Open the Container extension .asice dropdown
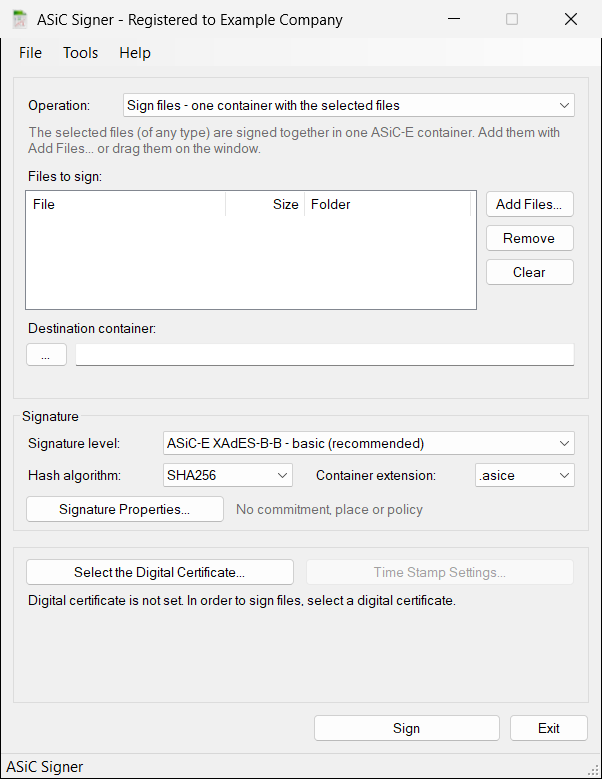The height and width of the screenshot is (779, 602). 525,475
